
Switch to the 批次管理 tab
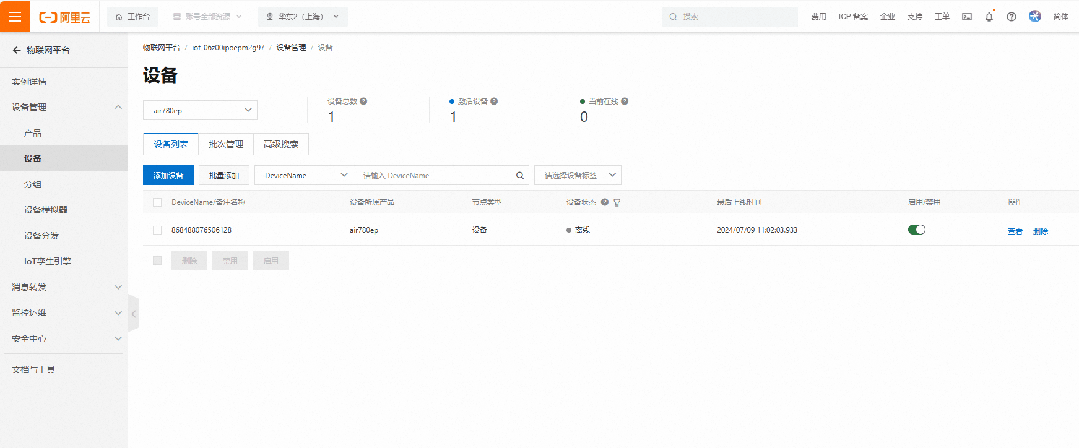[226, 145]
